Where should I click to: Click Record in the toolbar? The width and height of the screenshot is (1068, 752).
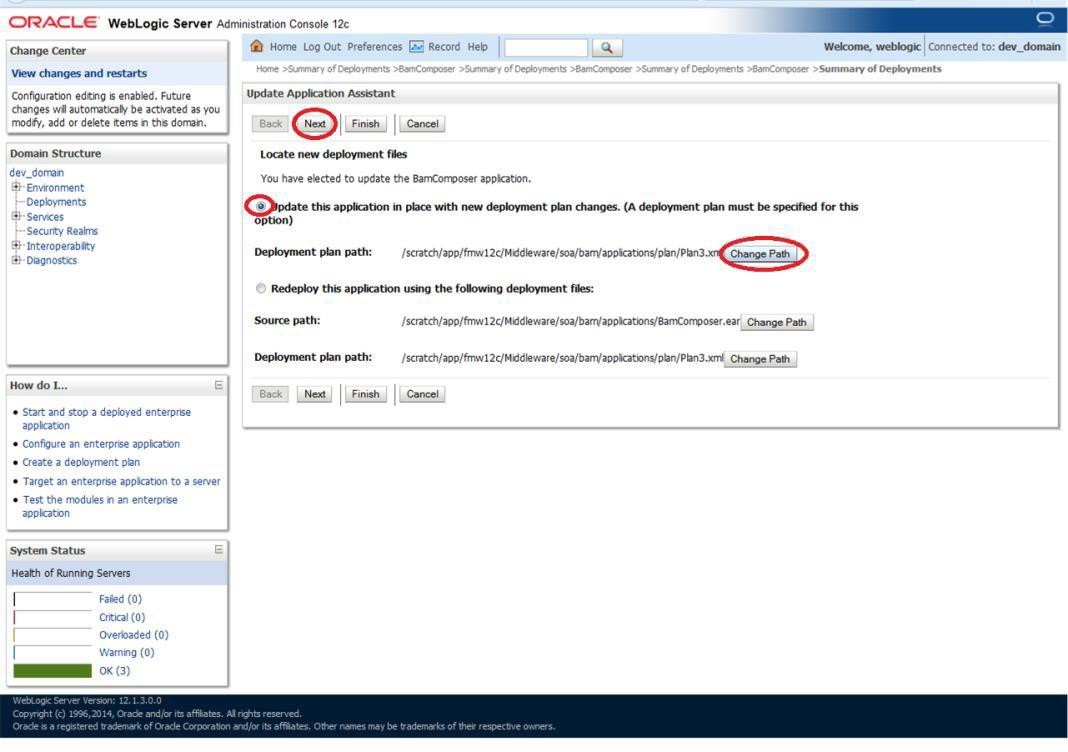click(444, 47)
